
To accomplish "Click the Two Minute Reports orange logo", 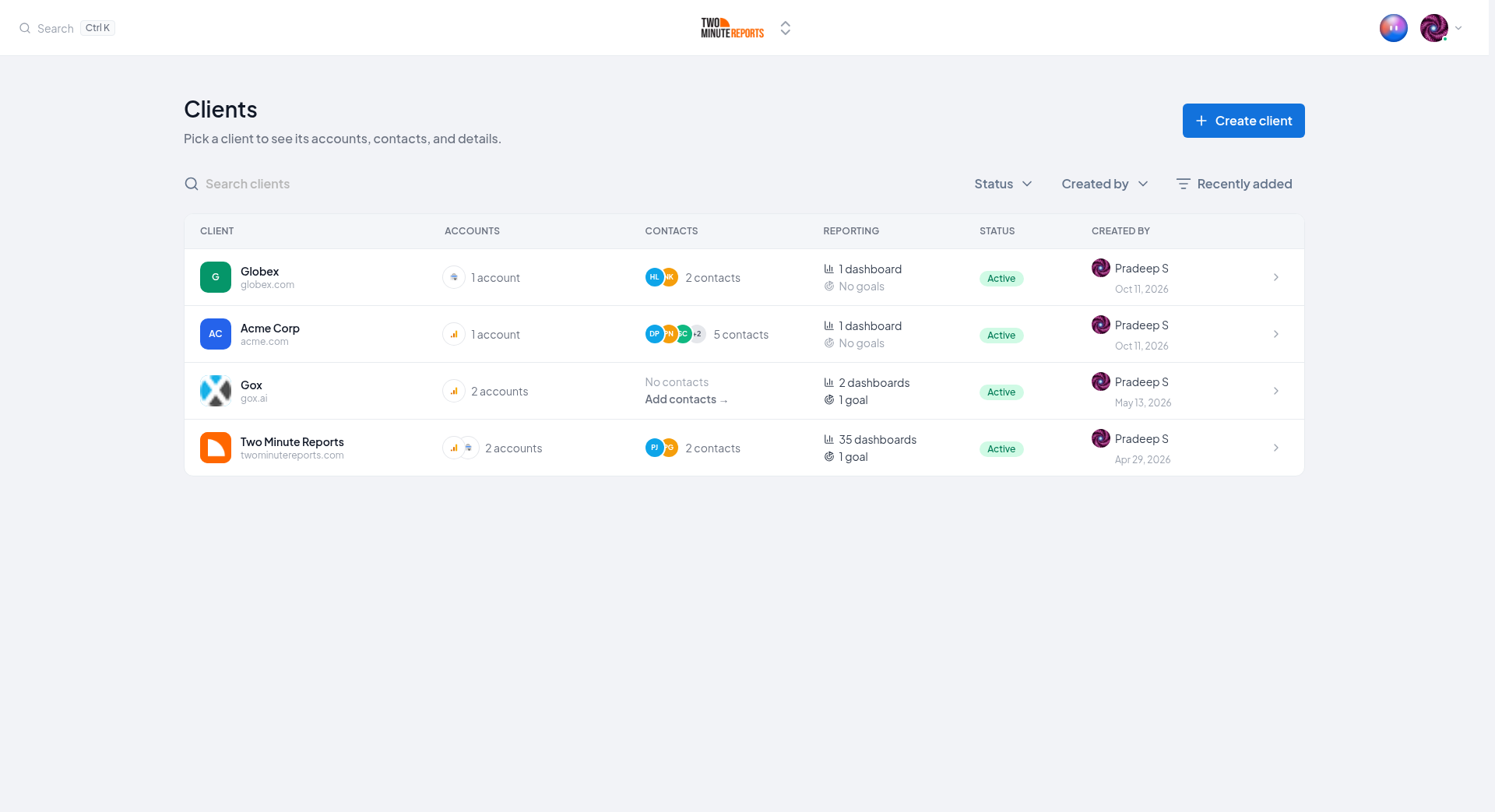I will (x=216, y=448).
